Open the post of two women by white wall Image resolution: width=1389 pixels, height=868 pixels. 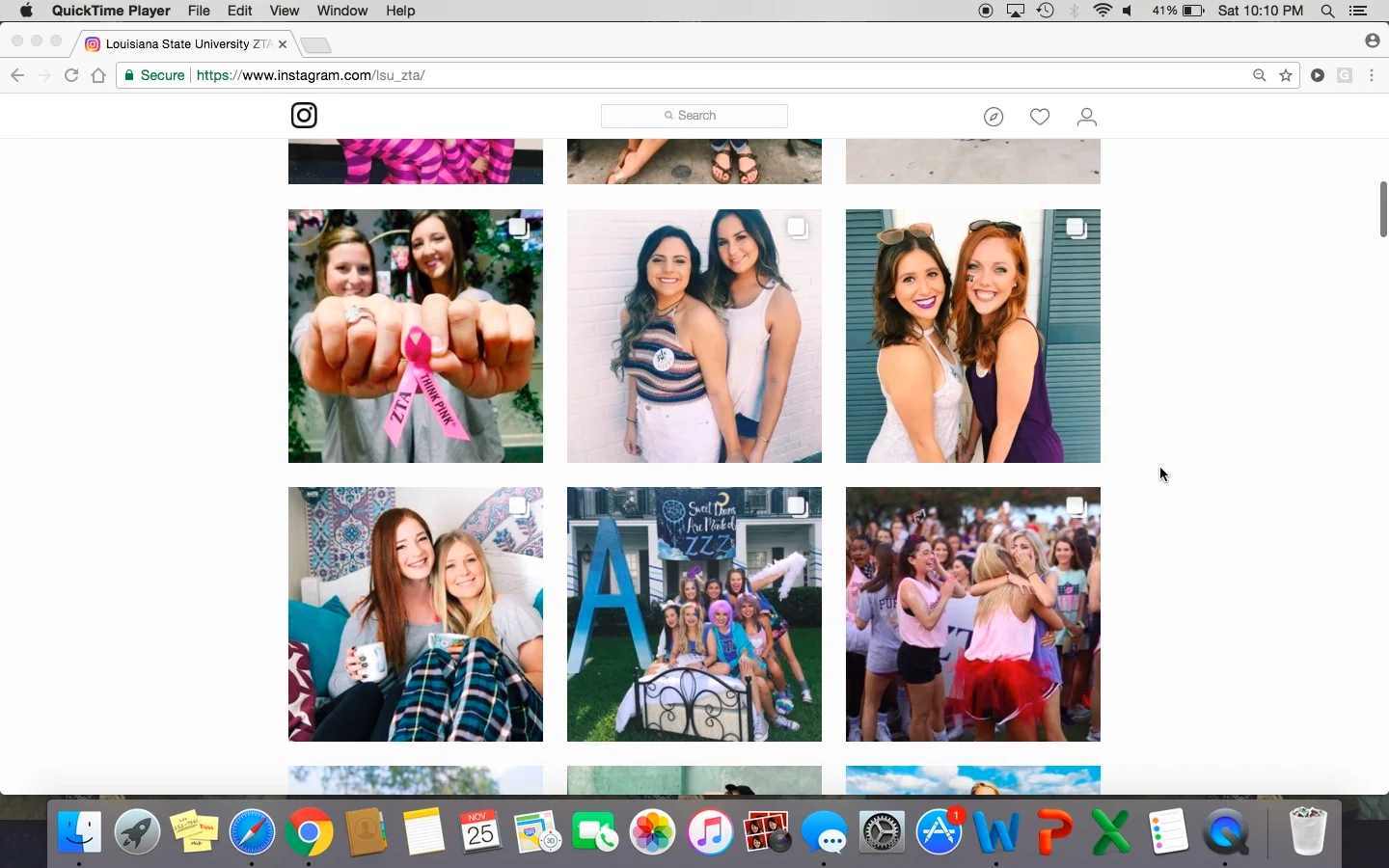[x=694, y=337]
